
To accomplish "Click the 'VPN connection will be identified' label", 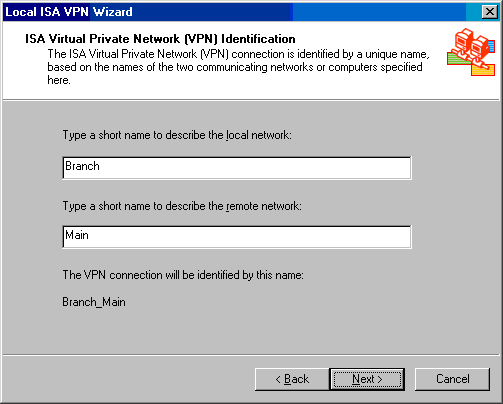I will [x=183, y=275].
